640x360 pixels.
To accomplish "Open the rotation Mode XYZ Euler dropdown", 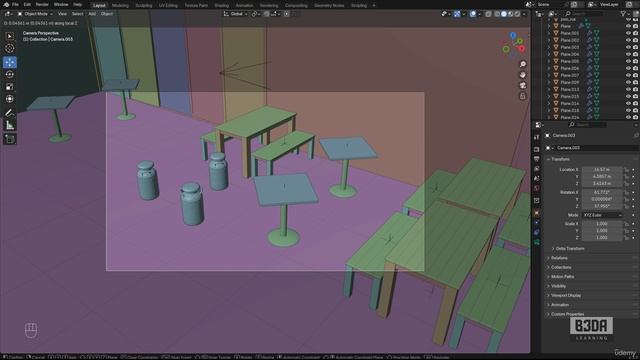I will tap(602, 215).
